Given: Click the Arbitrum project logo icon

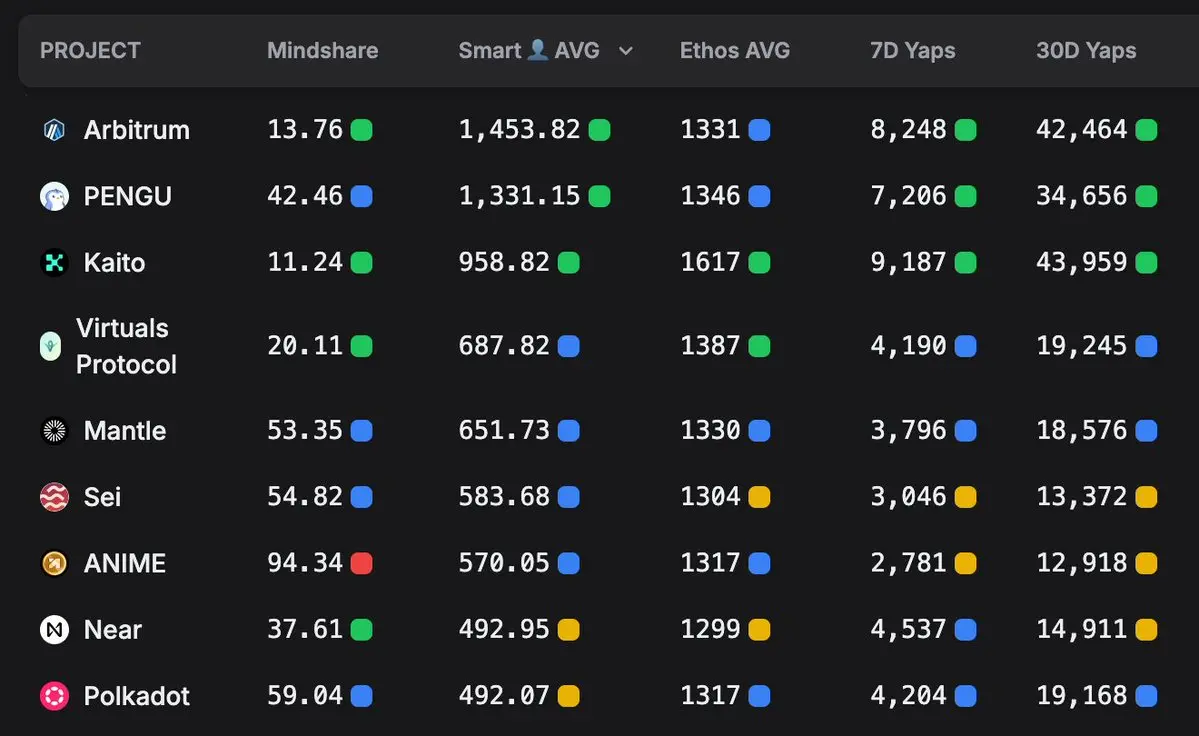Looking at the screenshot, I should click(54, 130).
